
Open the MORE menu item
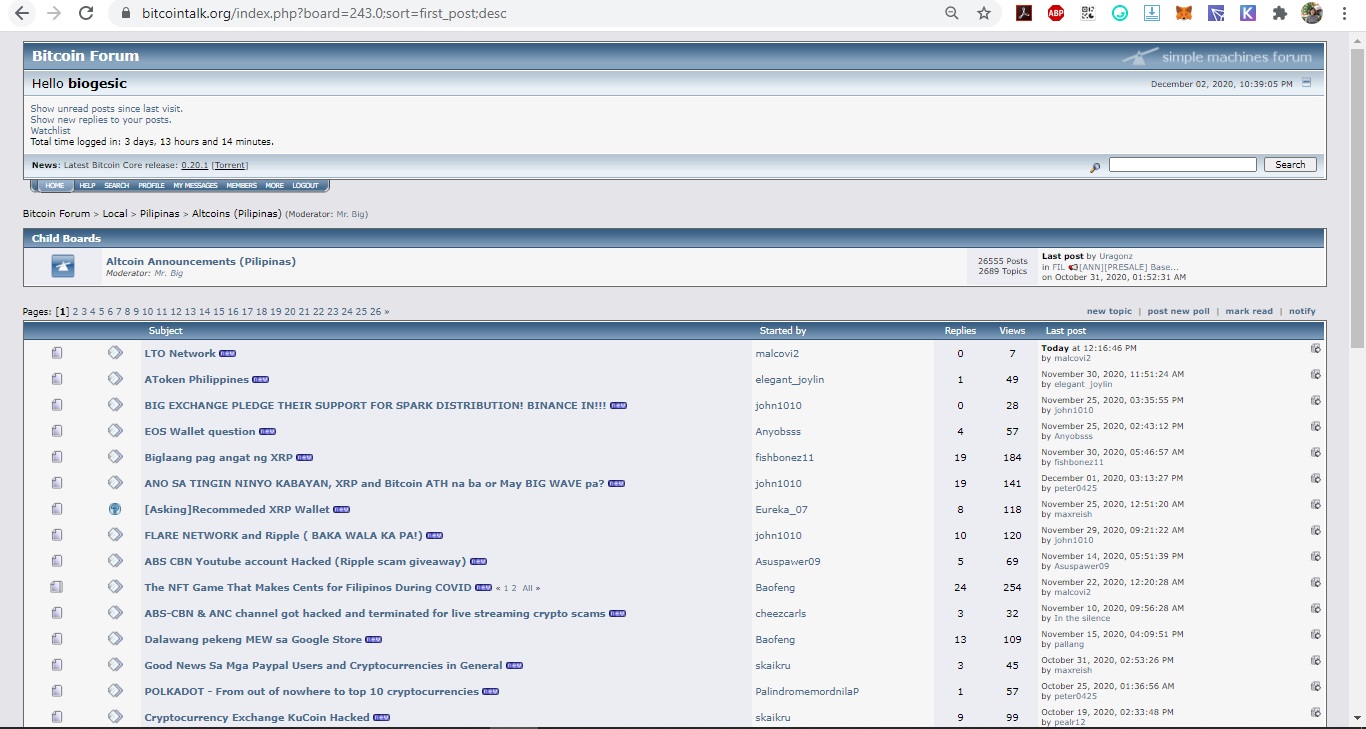274,185
